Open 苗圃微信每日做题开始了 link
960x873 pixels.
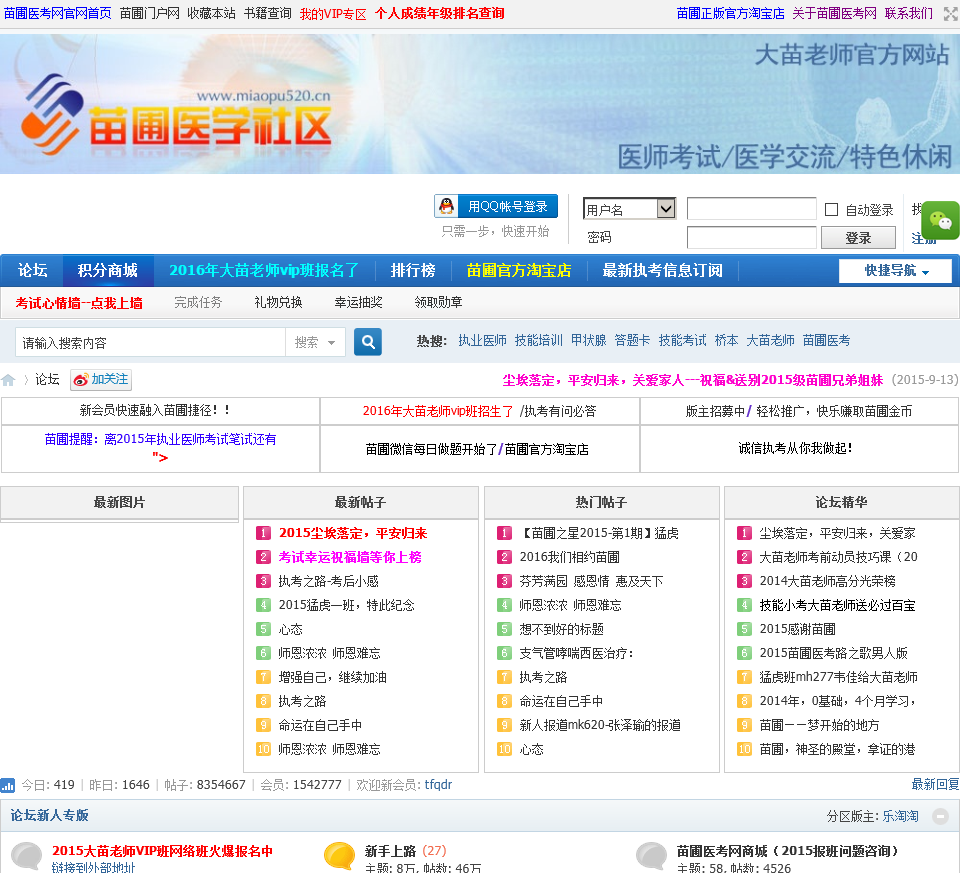click(431, 449)
